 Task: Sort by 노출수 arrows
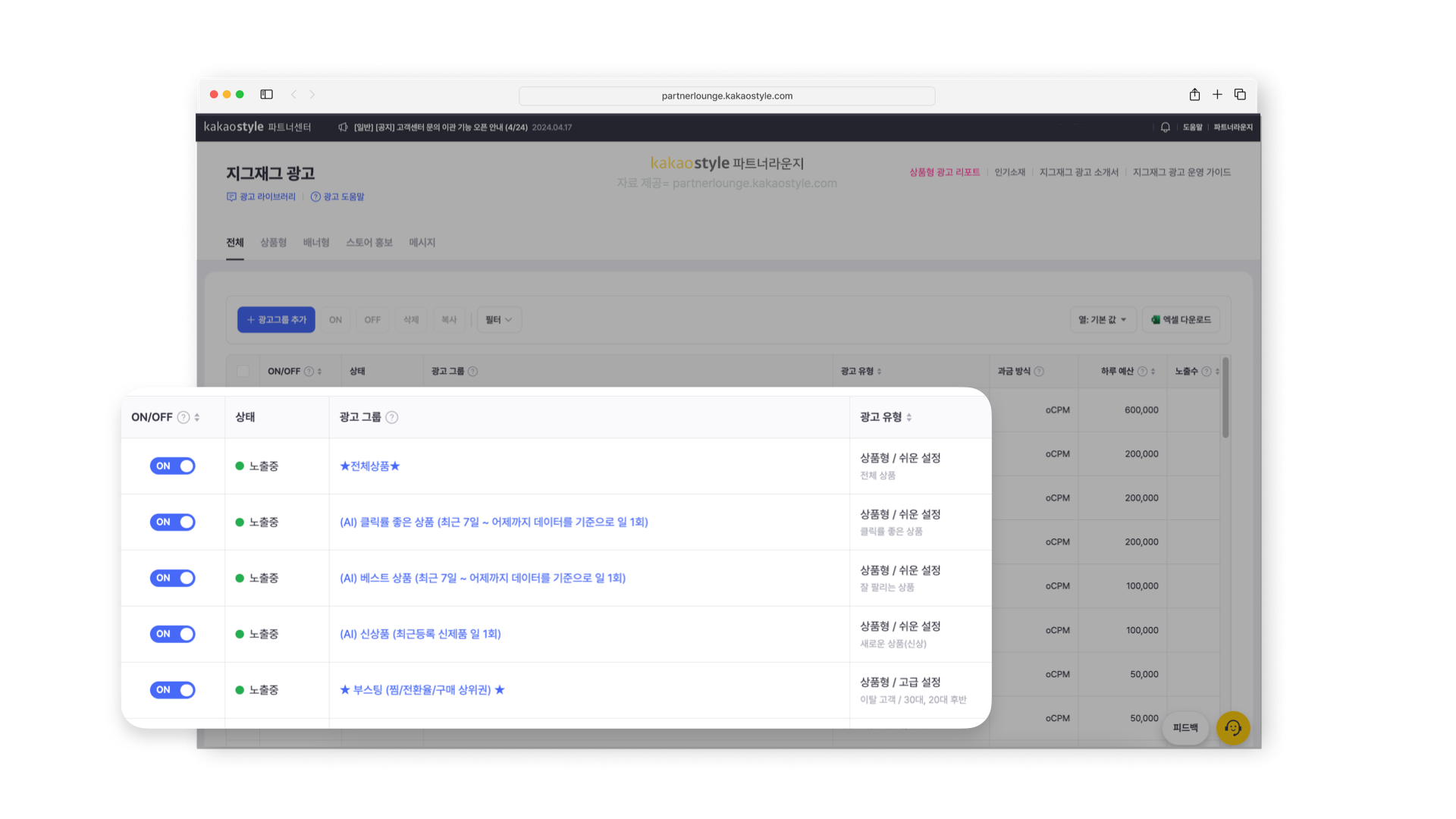point(1218,372)
